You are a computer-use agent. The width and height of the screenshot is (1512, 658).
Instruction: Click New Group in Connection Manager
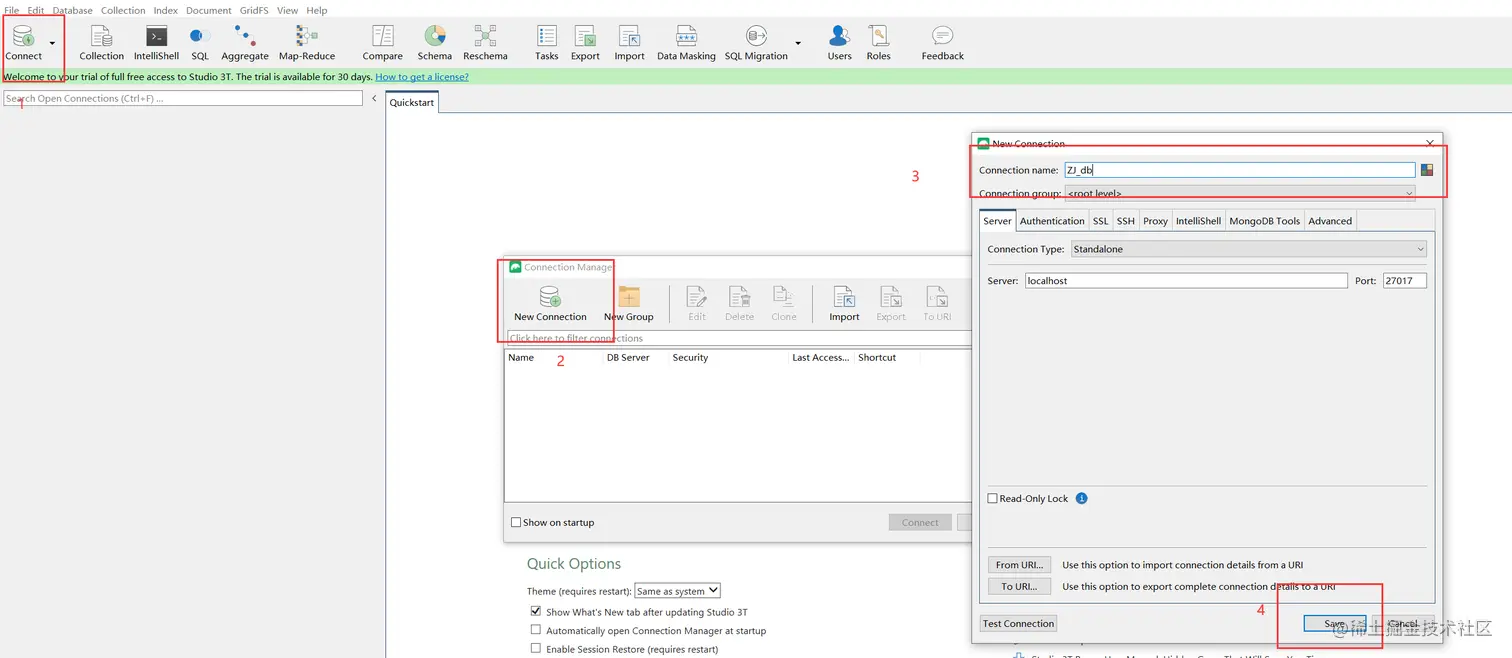[x=628, y=304]
